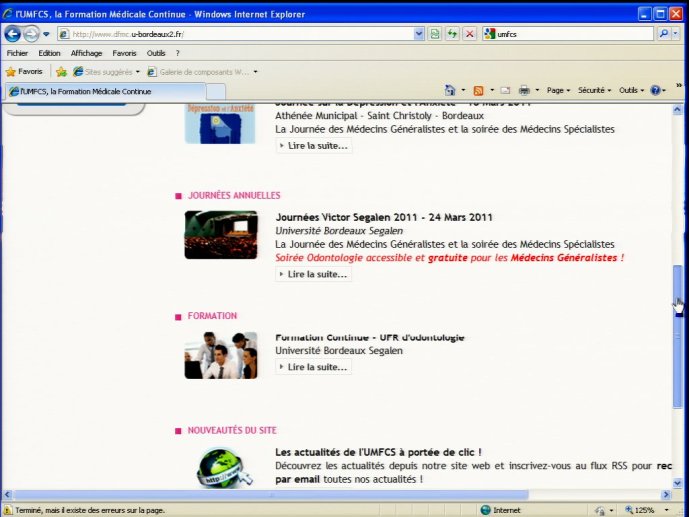Click the Favoris star button
The image size is (689, 517).
[x=24, y=72]
